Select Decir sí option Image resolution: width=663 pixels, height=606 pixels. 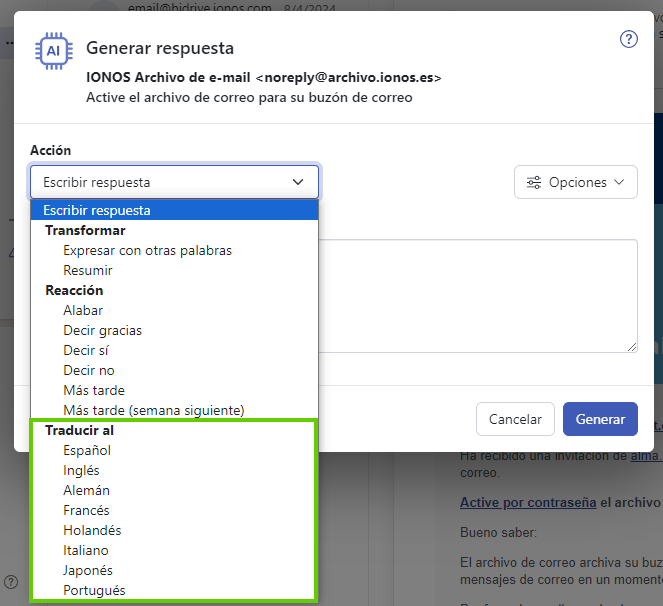coord(174,350)
